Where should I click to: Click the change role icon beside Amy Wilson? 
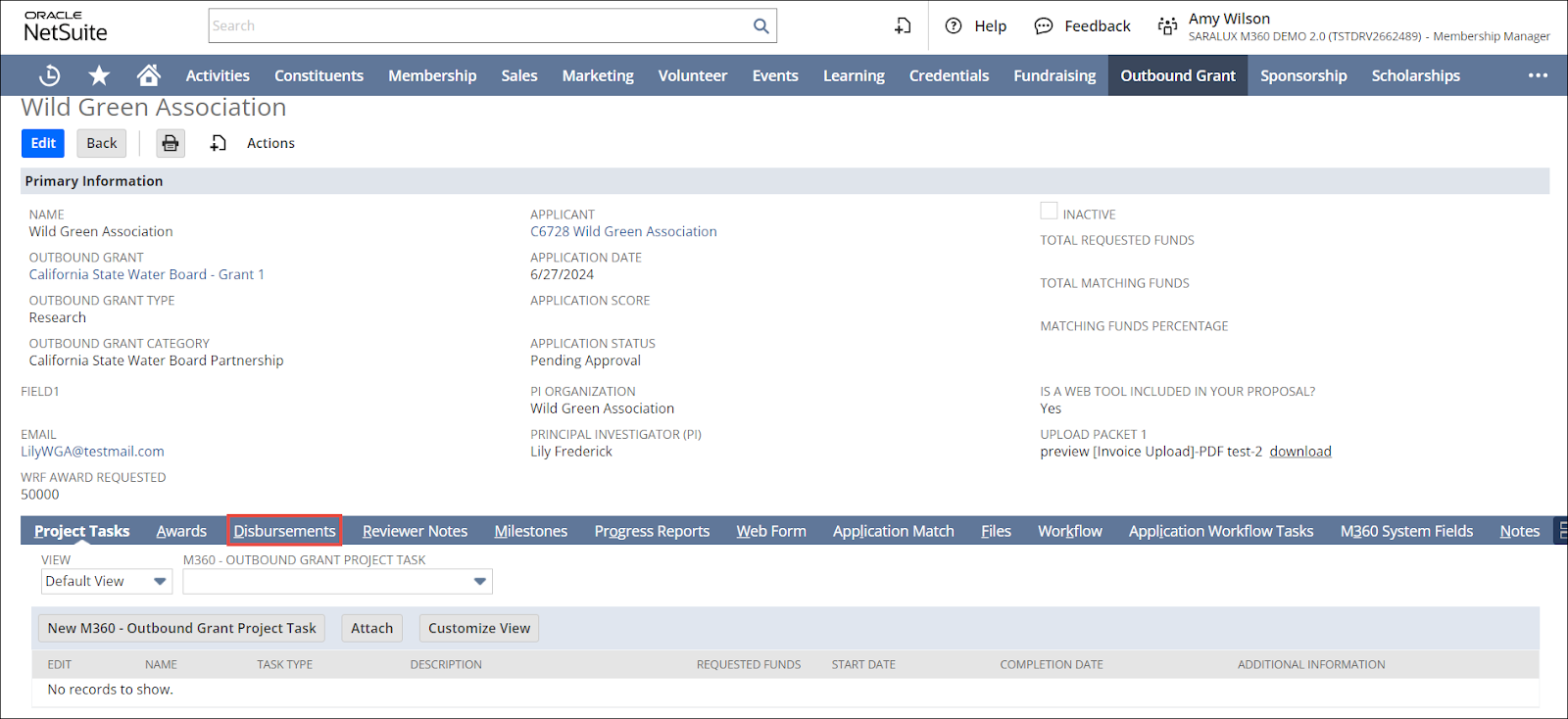(x=1166, y=26)
